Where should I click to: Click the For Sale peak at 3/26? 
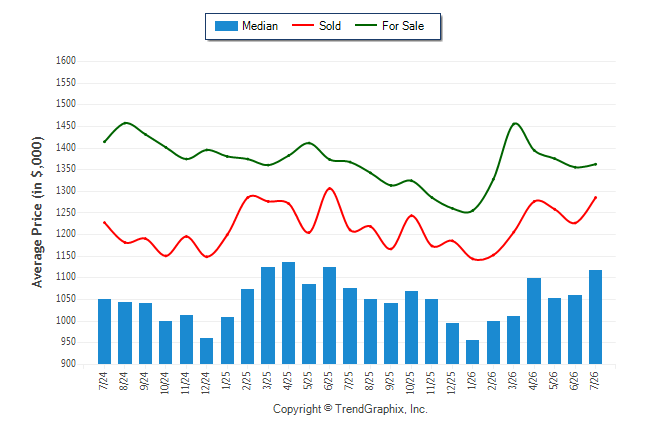(515, 123)
